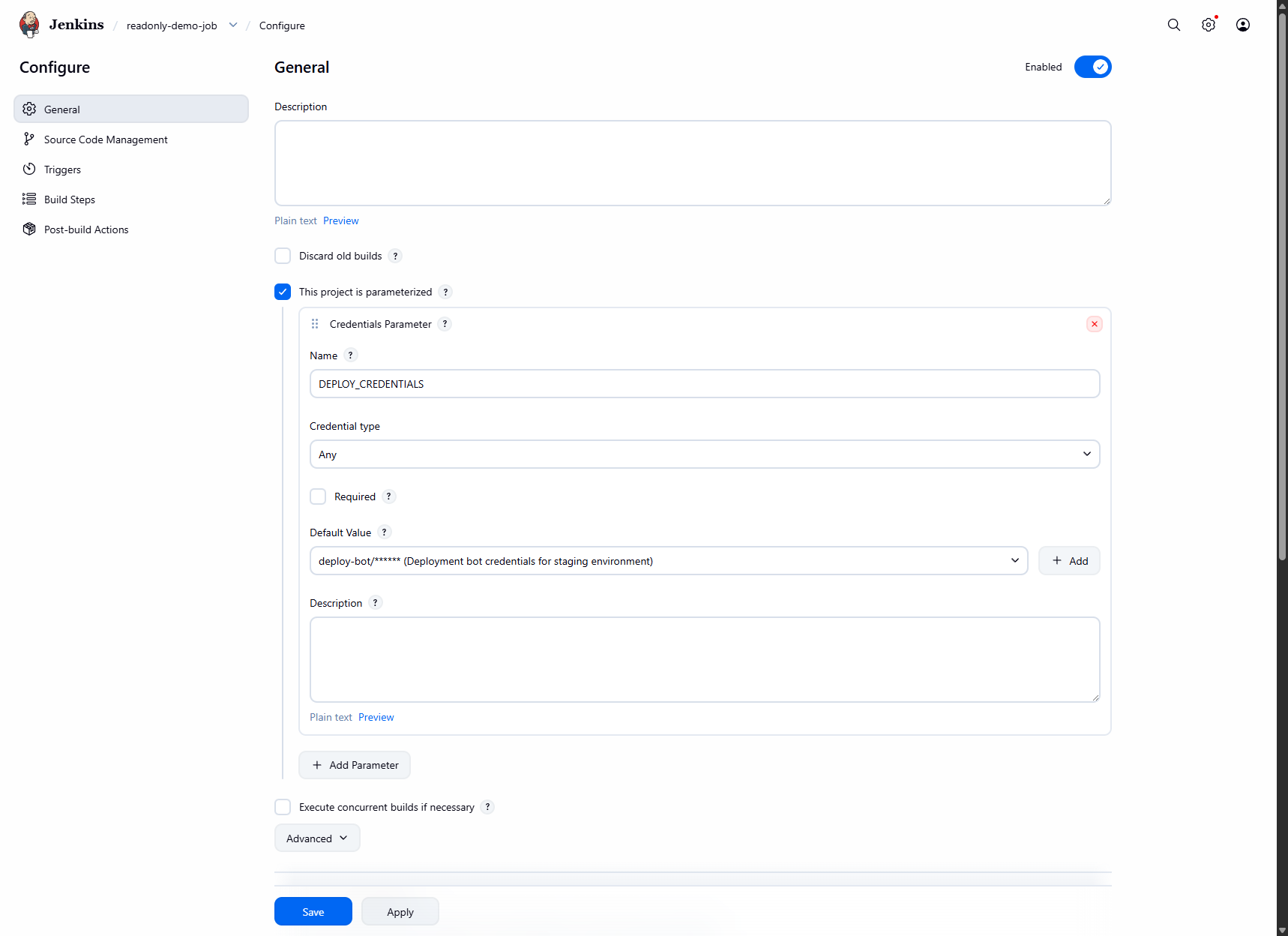Click the Jenkins butler logo
Viewport: 1288px width, 936px height.
coord(29,25)
